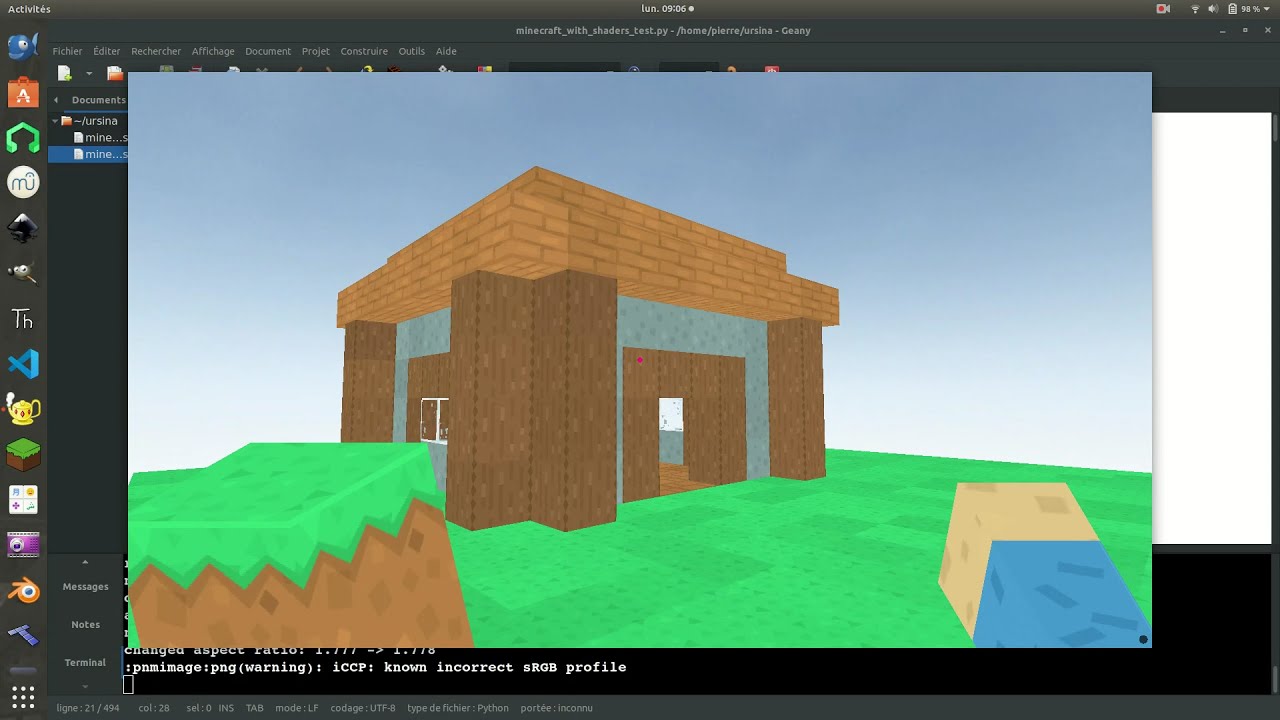This screenshot has height=720, width=1280.
Task: Click the up arrow above Messages tab
Action: 85,562
